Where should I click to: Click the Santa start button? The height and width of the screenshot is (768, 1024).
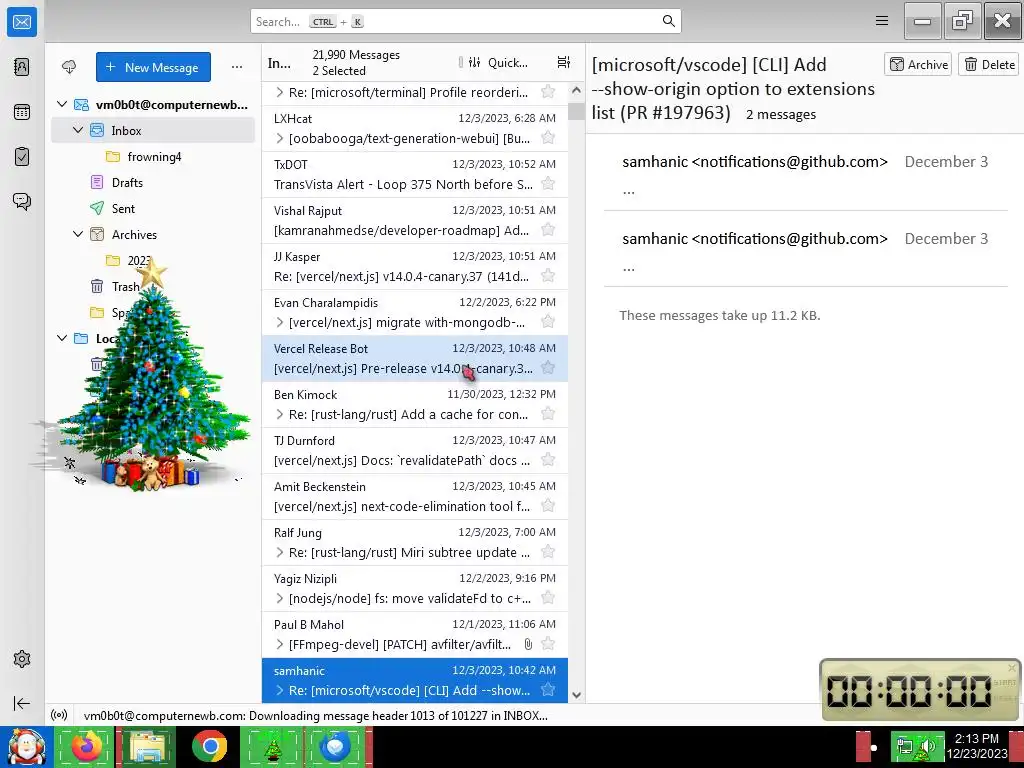[25, 746]
